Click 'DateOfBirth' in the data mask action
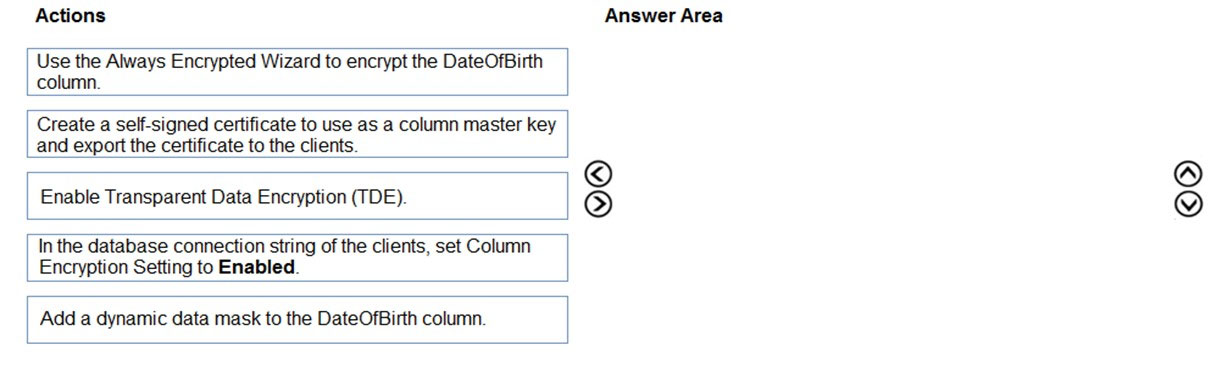Screen dimensions: 1211x373 [x=364, y=320]
